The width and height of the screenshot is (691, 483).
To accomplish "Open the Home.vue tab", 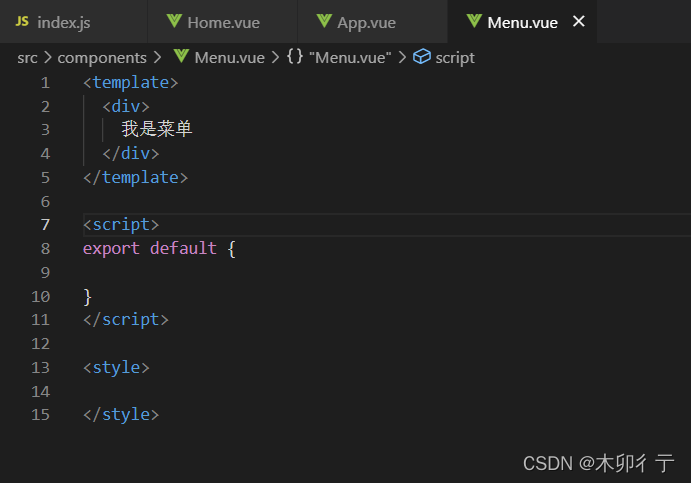I will (223, 22).
